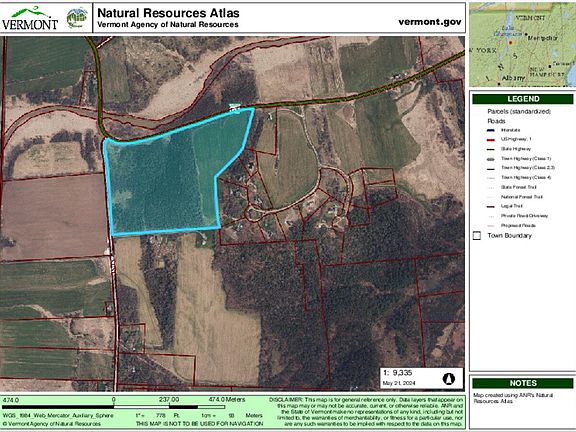Click the Town Boundary square legend symbol
Viewport: 576px width, 432px height.
pos(476,236)
